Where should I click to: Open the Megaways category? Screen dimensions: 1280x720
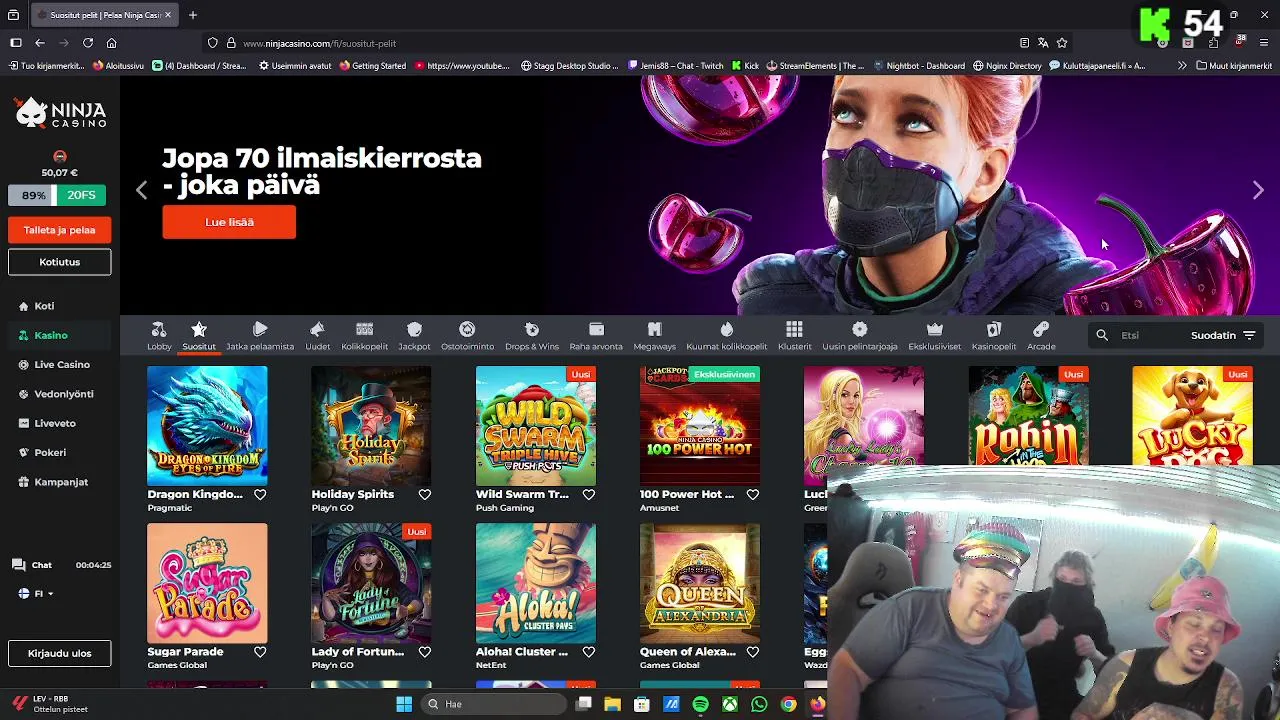[655, 336]
